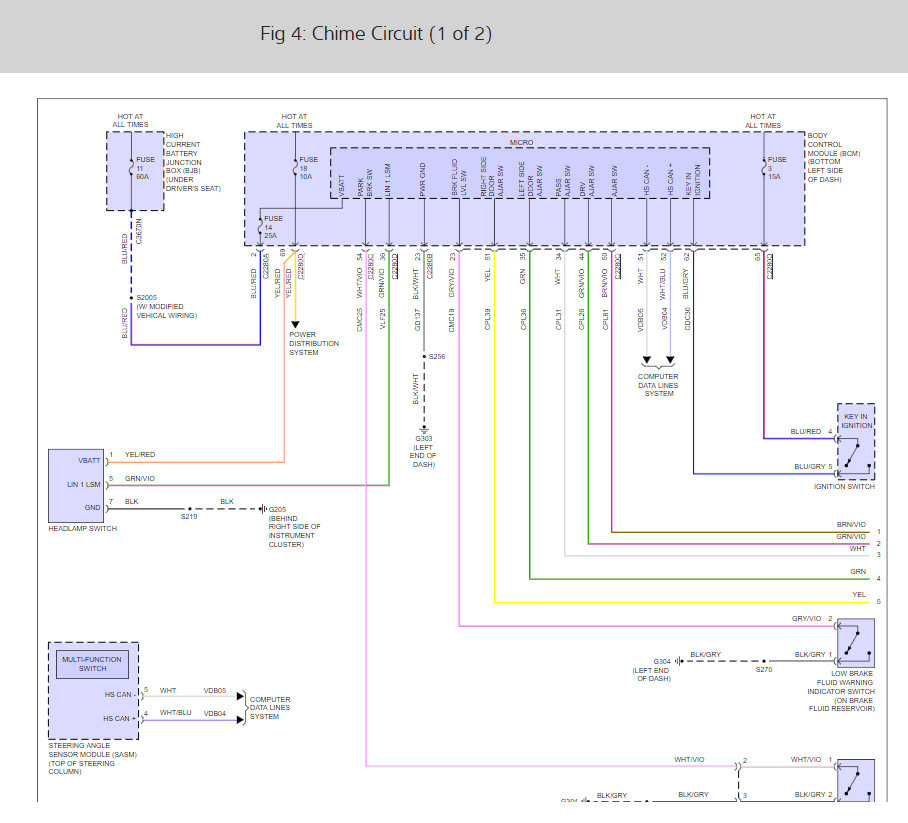Click the S270 splice label
This screenshot has width=908, height=823.
pos(764,670)
